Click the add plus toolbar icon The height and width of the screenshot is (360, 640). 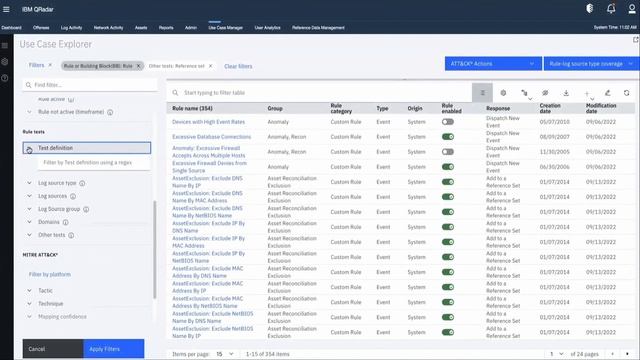pos(587,93)
